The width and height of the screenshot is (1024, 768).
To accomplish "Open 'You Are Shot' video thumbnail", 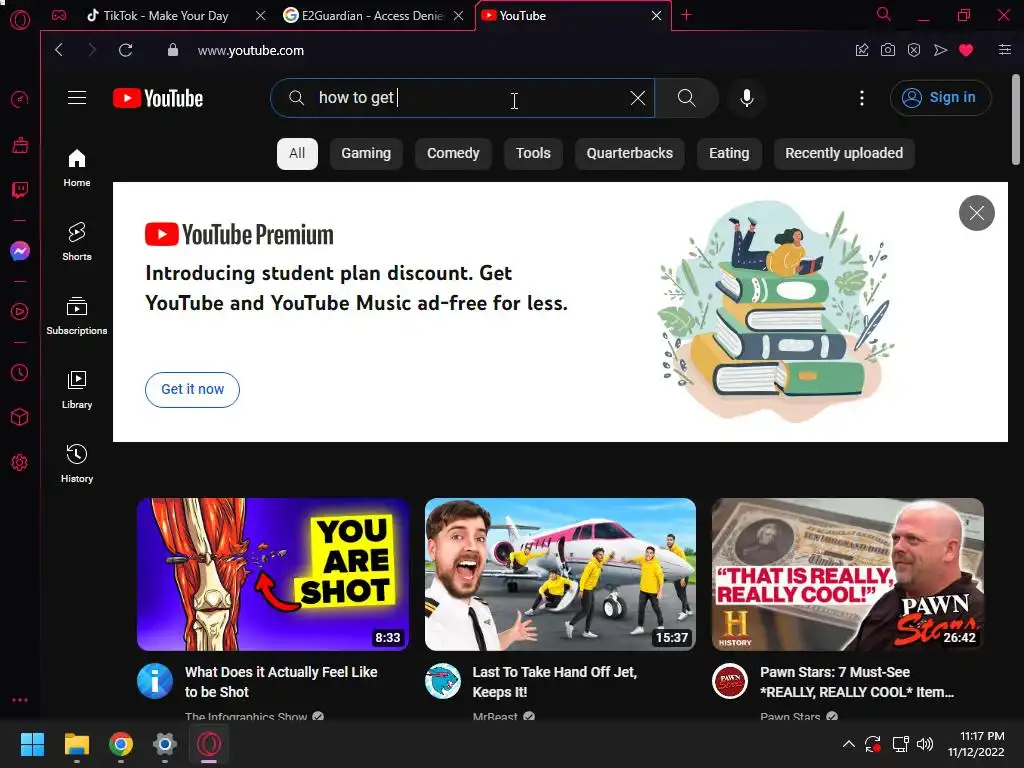I will pos(273,574).
